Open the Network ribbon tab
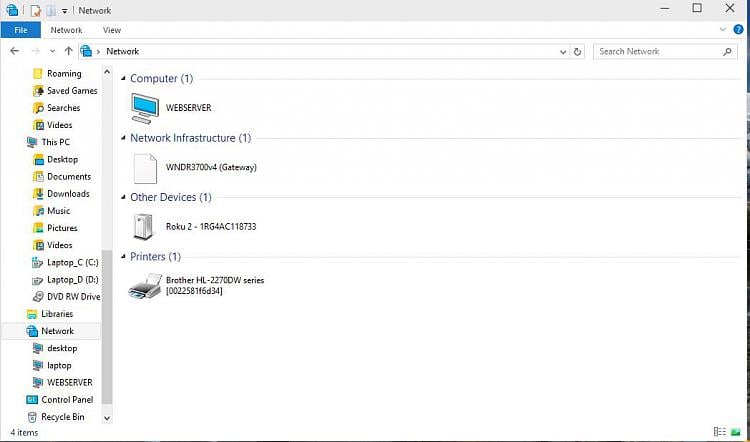Screen dimensions: 750x442 coord(66,30)
